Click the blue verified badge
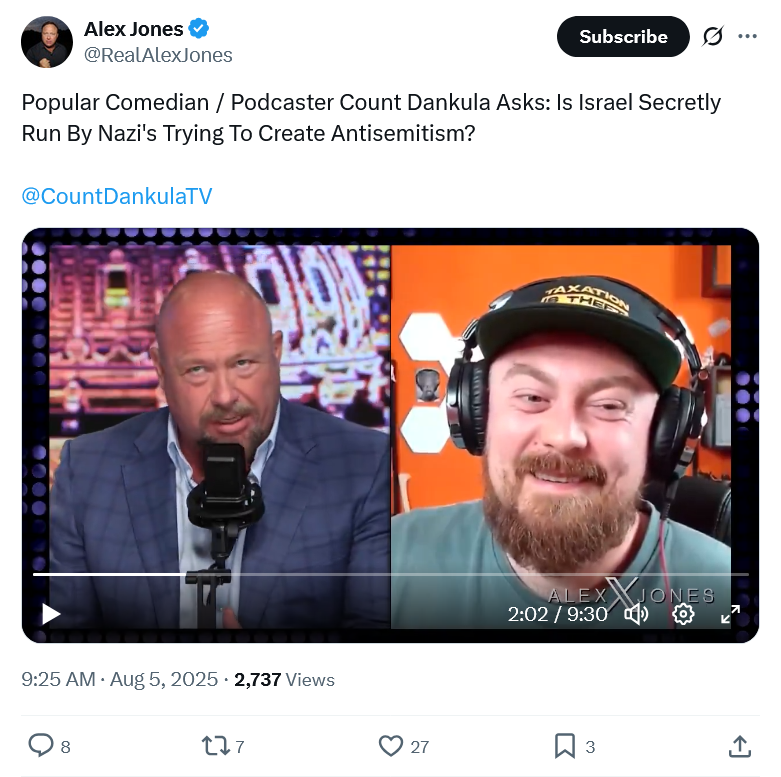Screen dimensions: 781x777 tap(198, 28)
